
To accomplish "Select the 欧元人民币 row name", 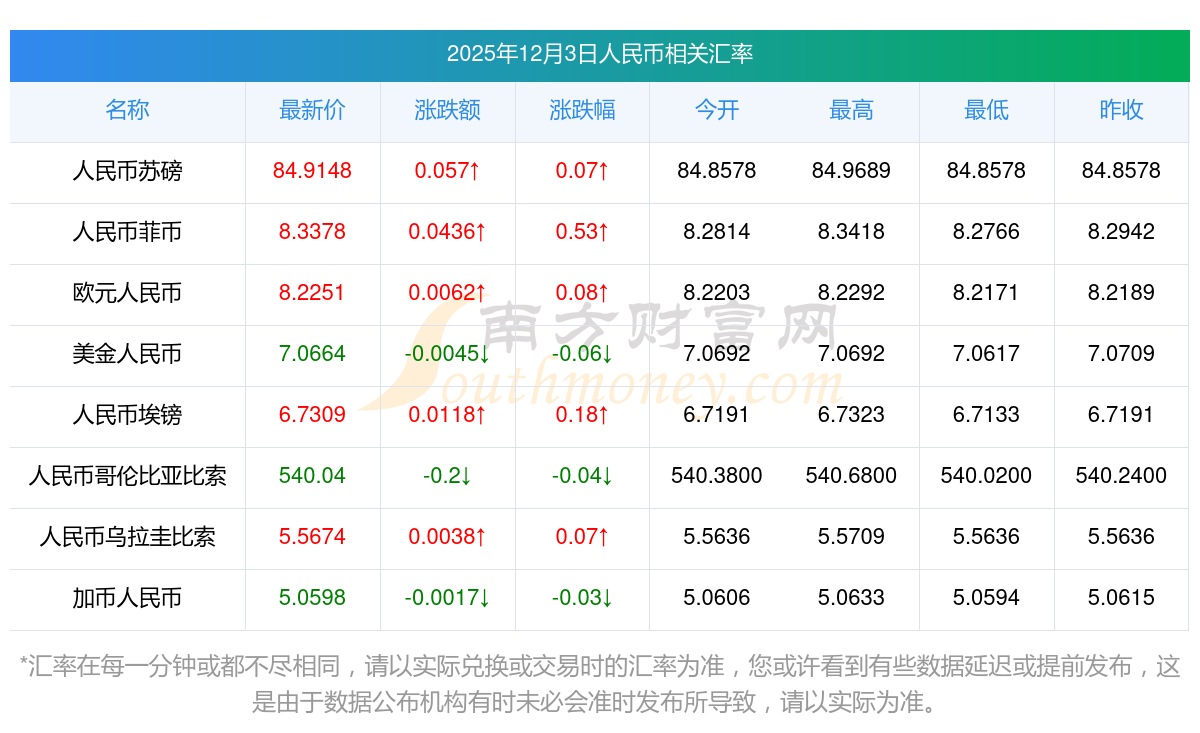I will point(127,293).
